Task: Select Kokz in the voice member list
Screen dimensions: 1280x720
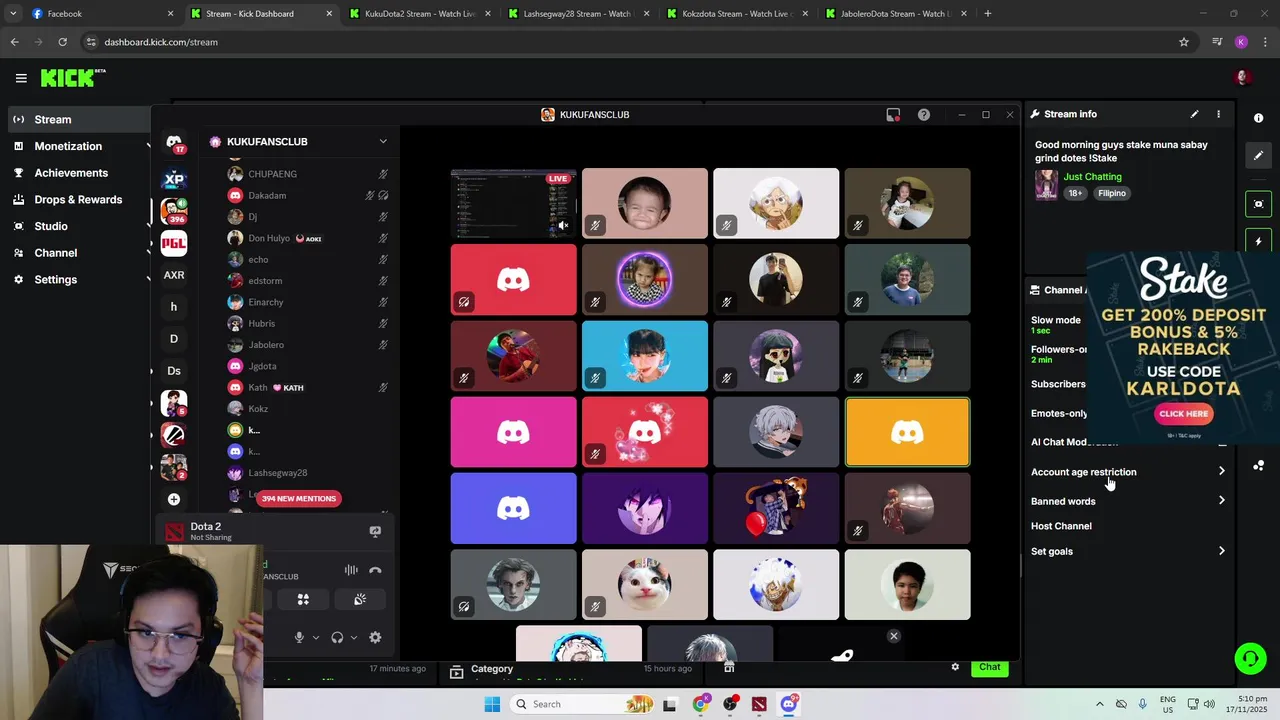Action: [306, 409]
